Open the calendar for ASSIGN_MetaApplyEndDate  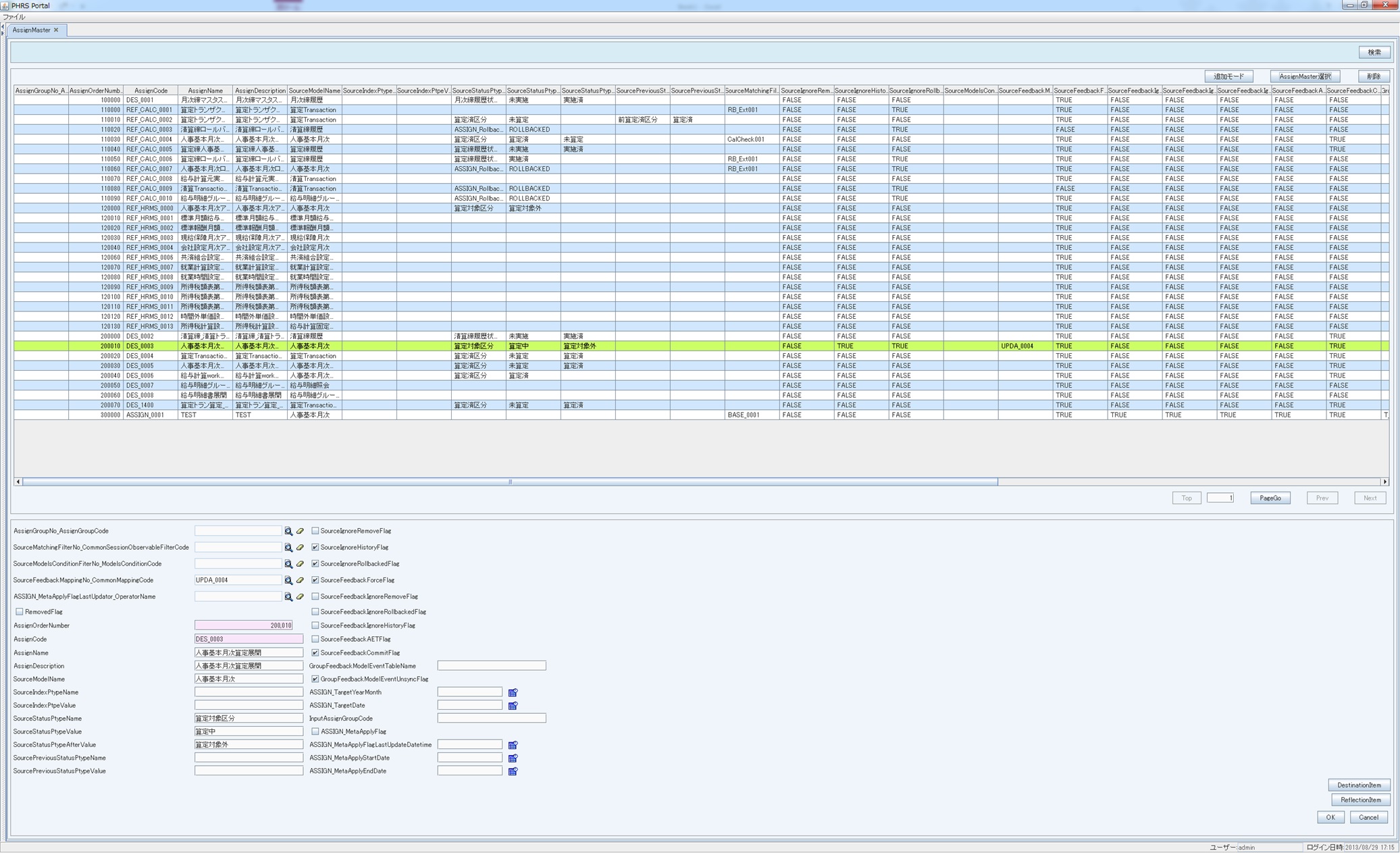click(513, 771)
